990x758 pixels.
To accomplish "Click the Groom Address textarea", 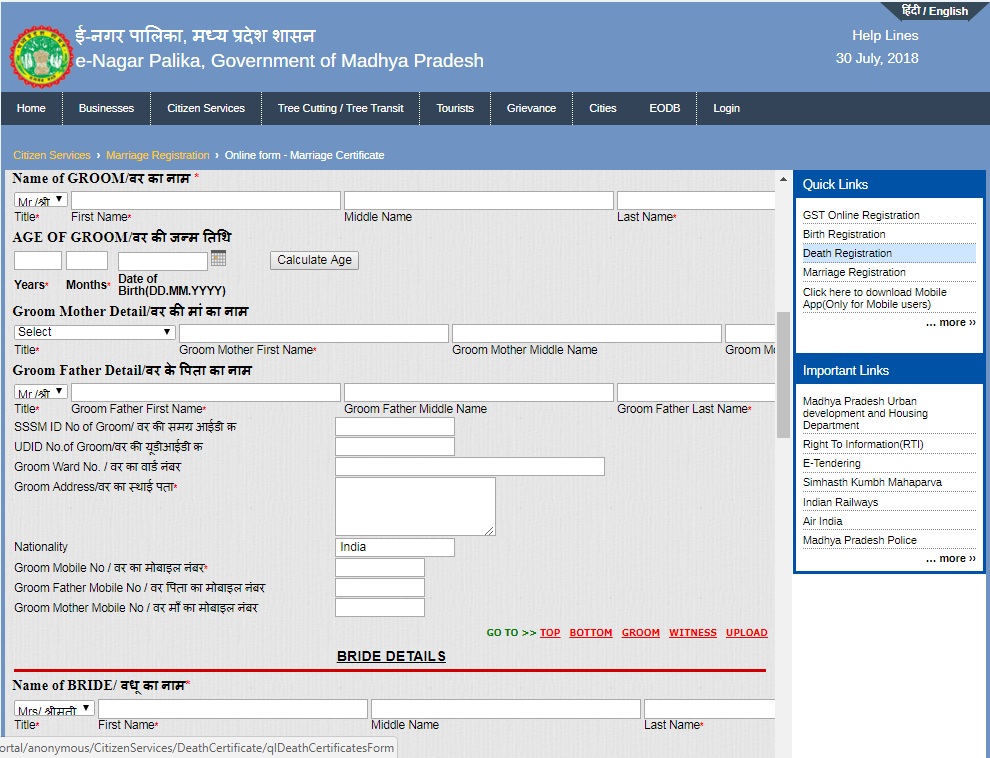I will tap(414, 506).
